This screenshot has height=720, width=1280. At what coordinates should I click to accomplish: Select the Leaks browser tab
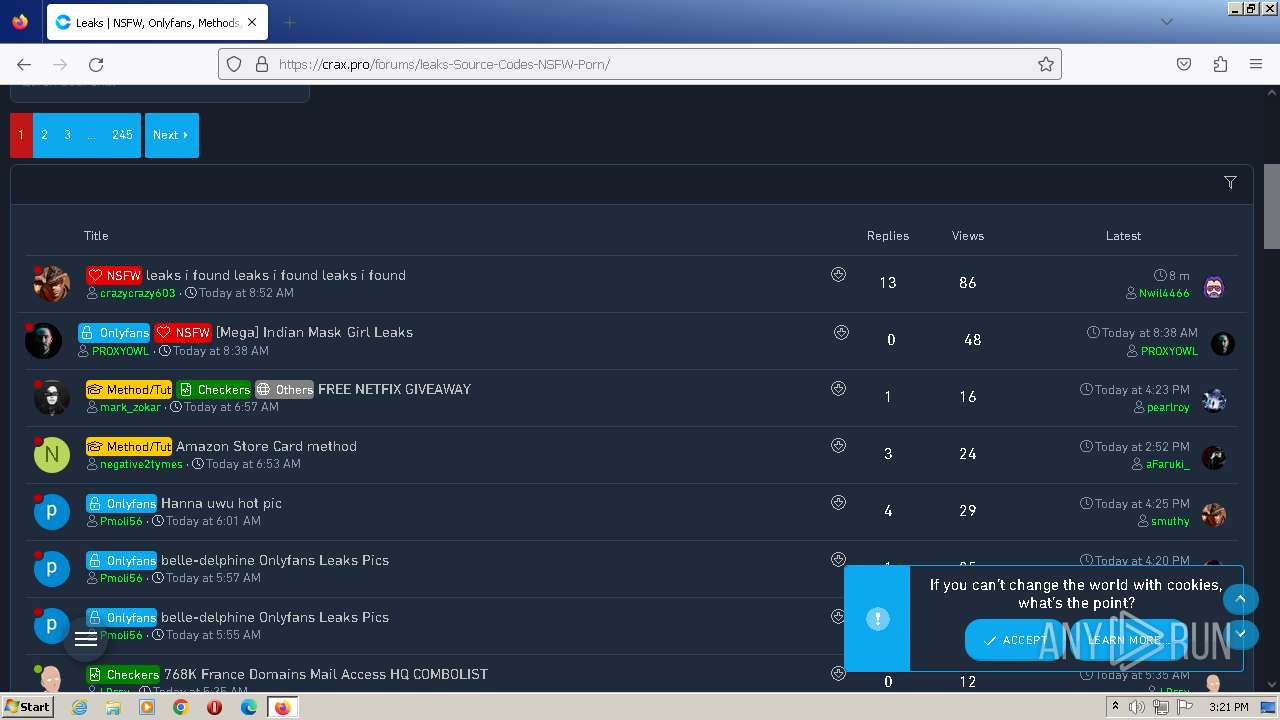point(155,22)
